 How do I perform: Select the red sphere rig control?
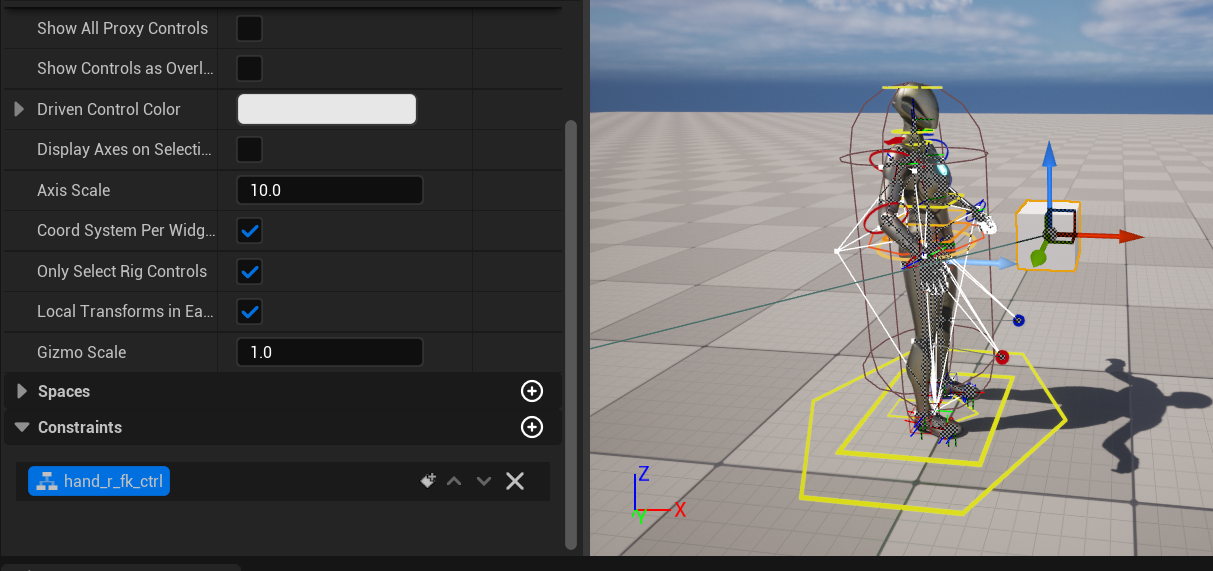(x=1002, y=357)
